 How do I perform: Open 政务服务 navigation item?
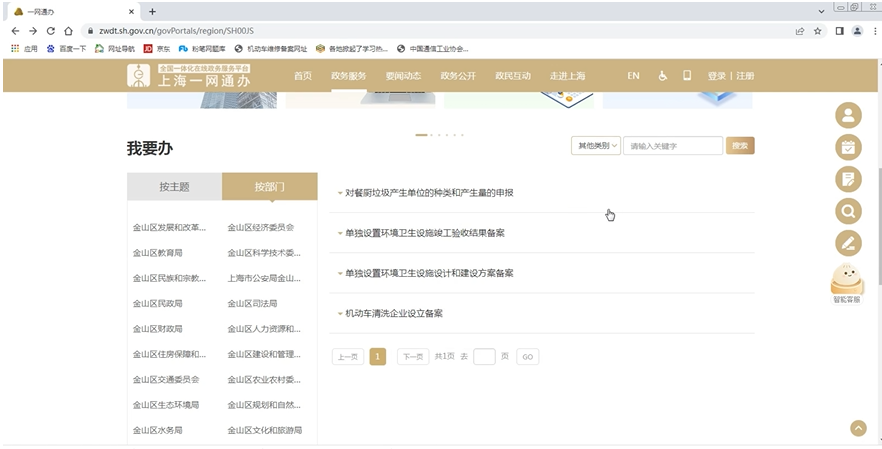click(x=349, y=75)
